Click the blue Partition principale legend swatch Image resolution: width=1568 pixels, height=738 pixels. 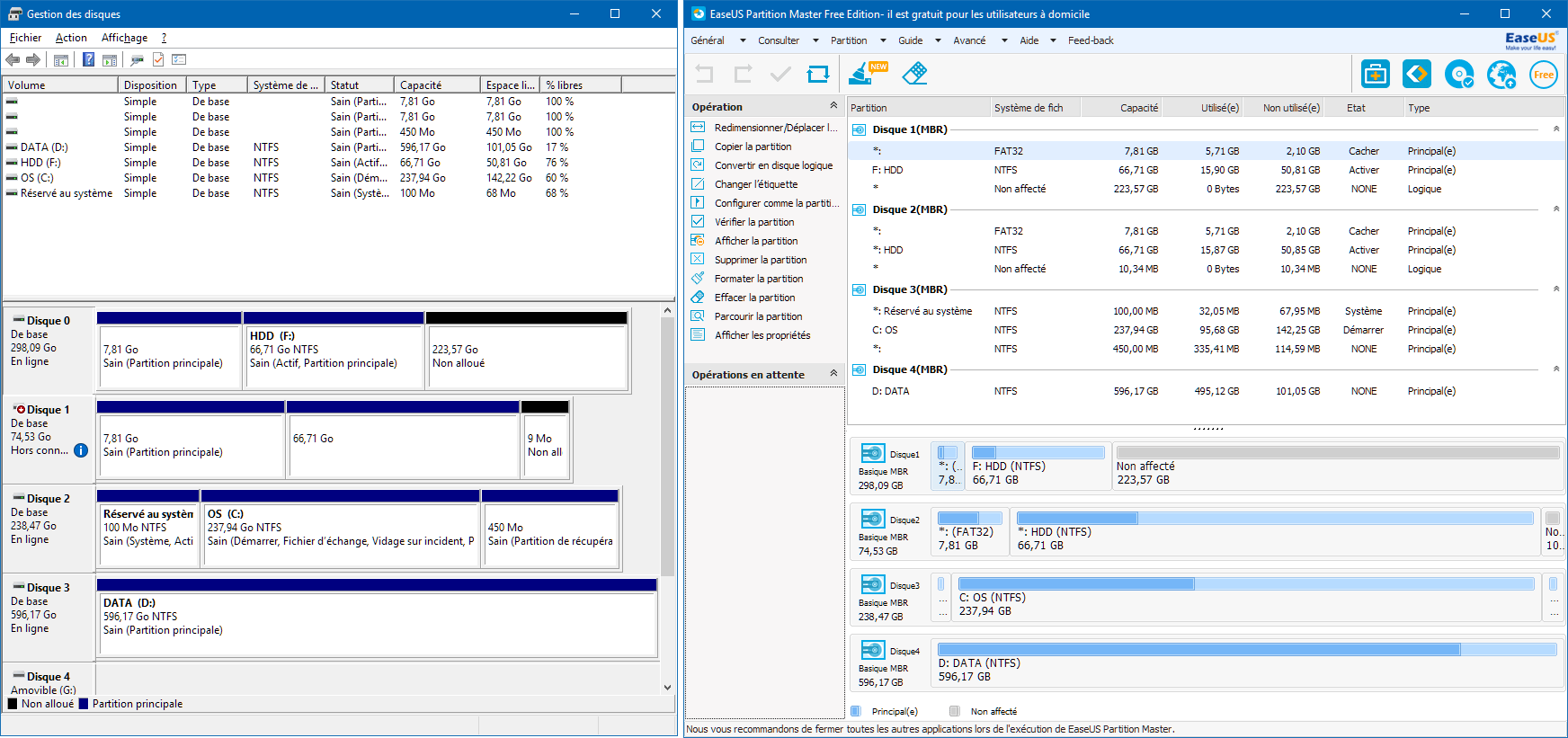coord(84,704)
